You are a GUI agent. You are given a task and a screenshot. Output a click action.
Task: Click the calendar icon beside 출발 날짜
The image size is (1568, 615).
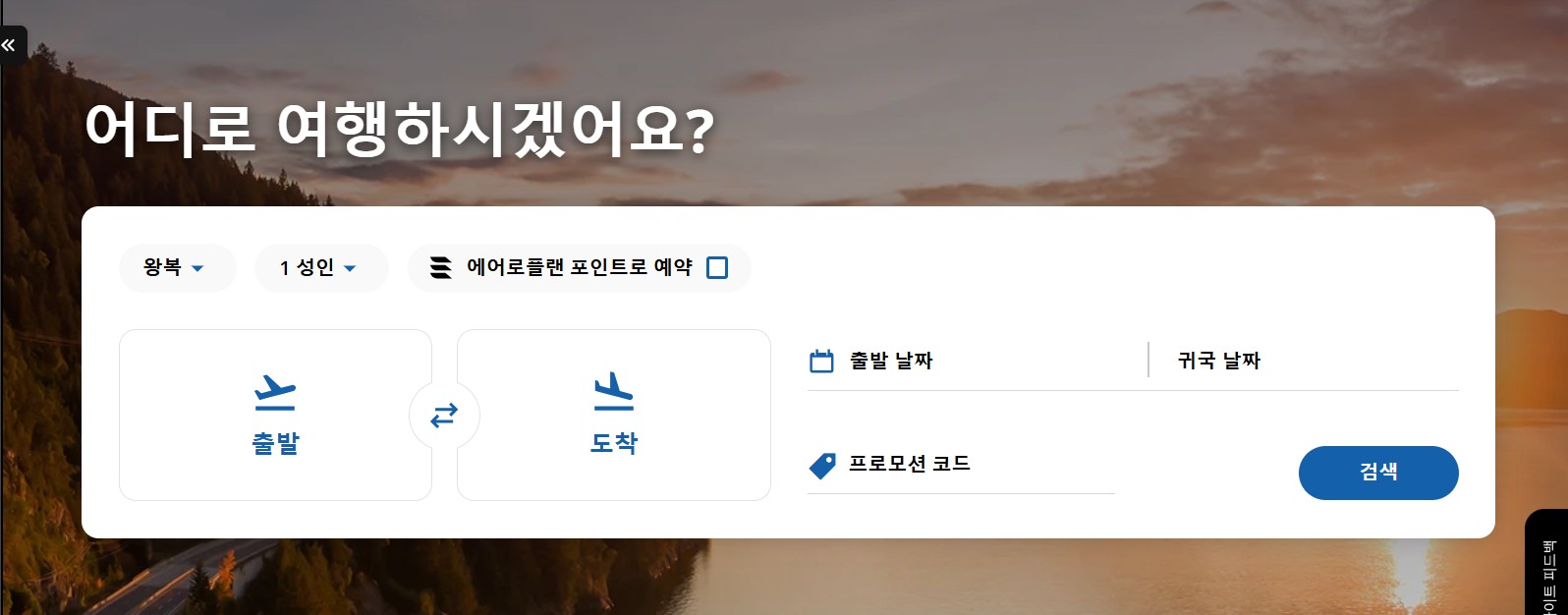tap(821, 362)
